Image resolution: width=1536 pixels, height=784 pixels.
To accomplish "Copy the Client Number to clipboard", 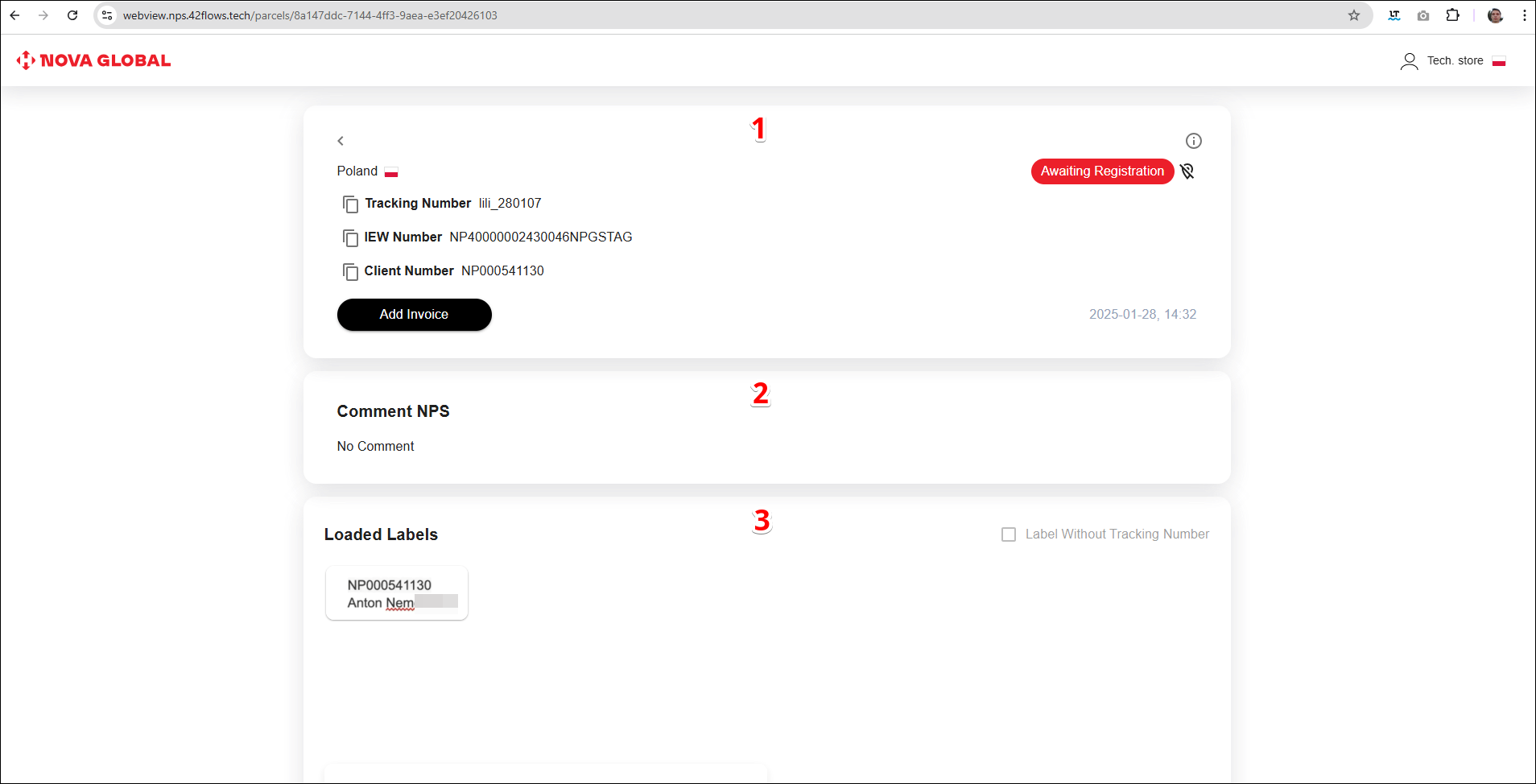I will (x=350, y=272).
